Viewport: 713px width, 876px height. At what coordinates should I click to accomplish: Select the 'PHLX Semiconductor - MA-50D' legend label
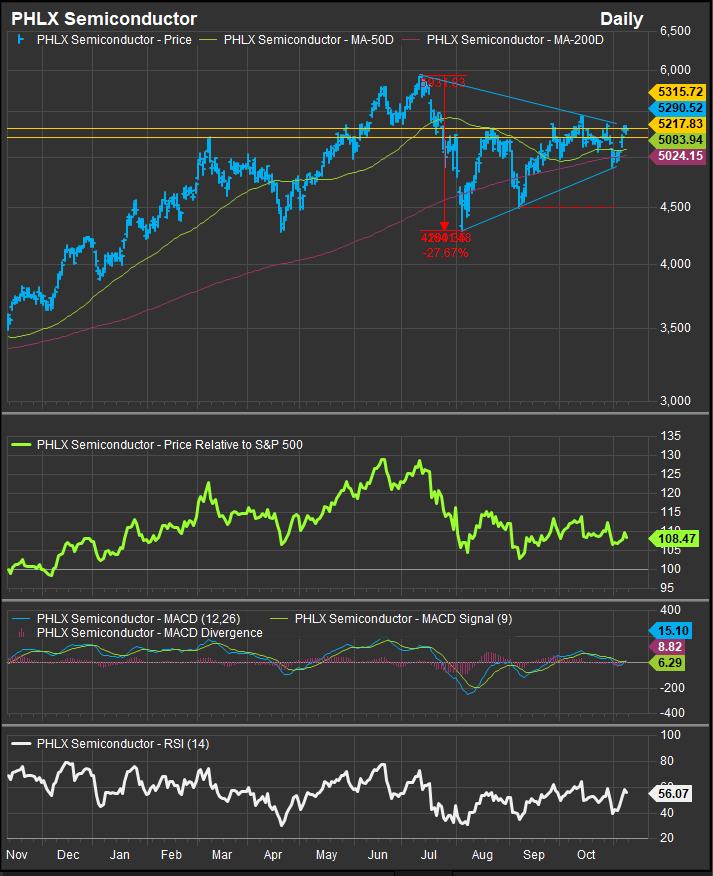pos(308,40)
